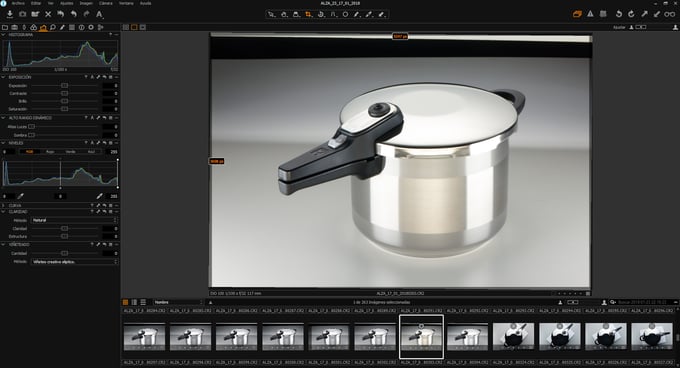Switch browser to list view icon
The width and height of the screenshot is (680, 368).
tap(143, 302)
